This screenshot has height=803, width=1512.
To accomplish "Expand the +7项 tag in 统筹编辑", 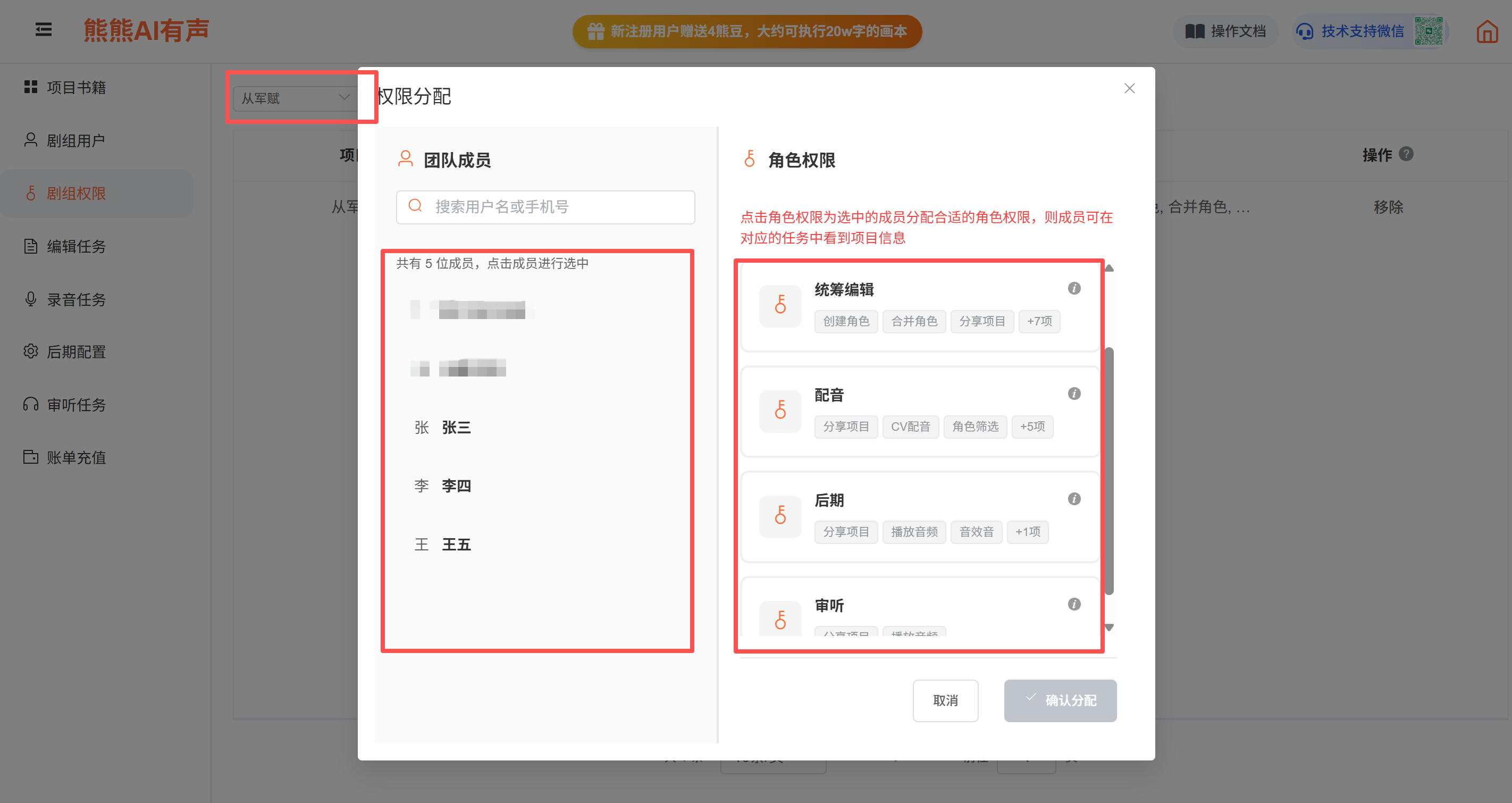I will pos(1039,321).
